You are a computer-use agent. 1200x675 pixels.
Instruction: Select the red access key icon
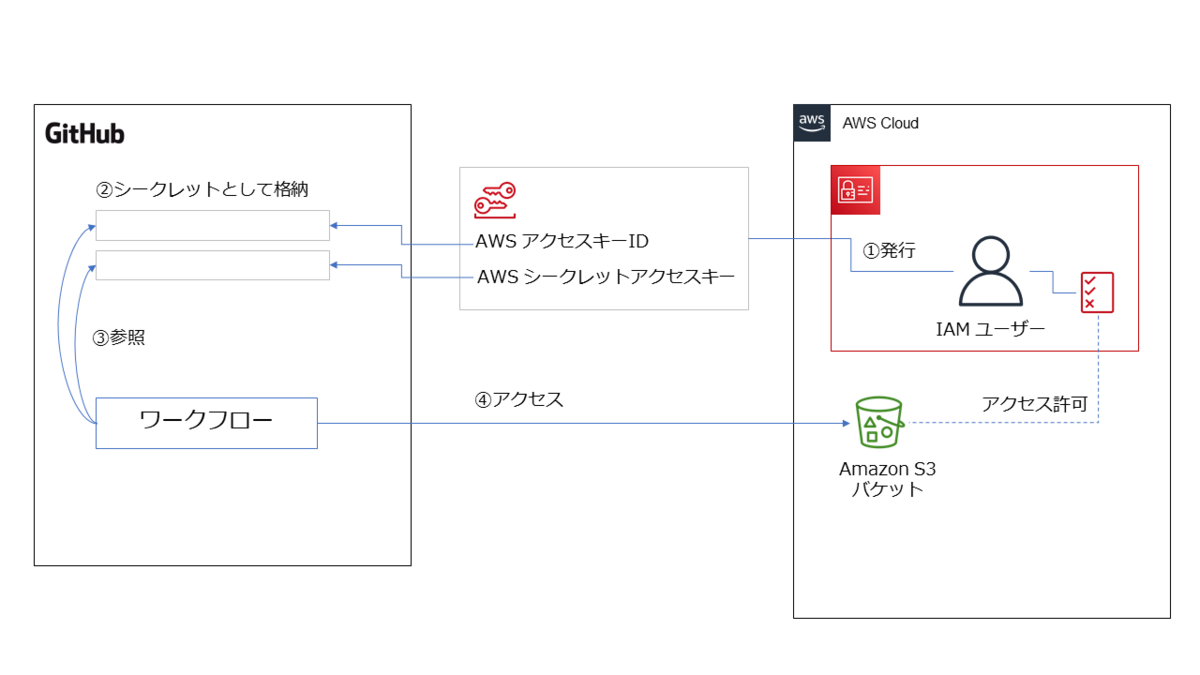(x=494, y=200)
